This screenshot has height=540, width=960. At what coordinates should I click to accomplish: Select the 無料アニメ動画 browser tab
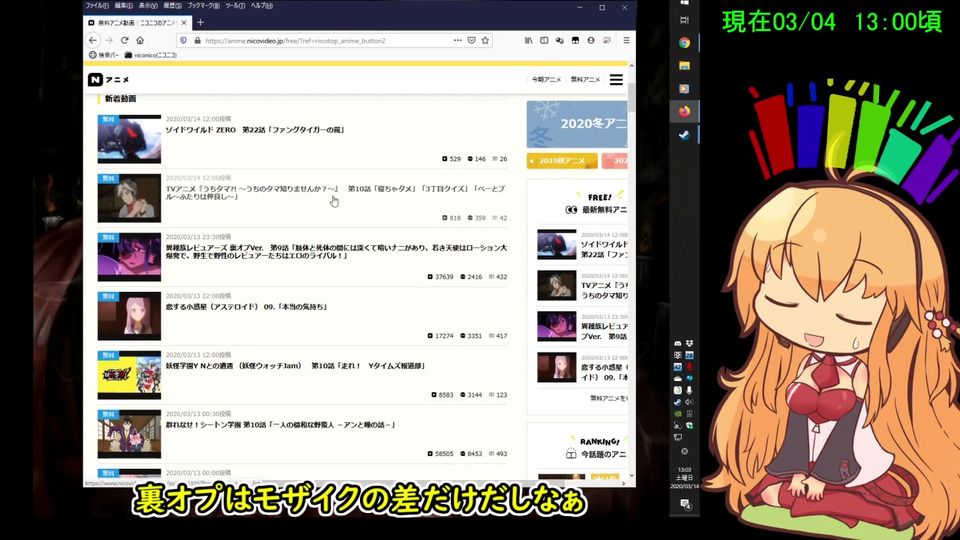(138, 23)
